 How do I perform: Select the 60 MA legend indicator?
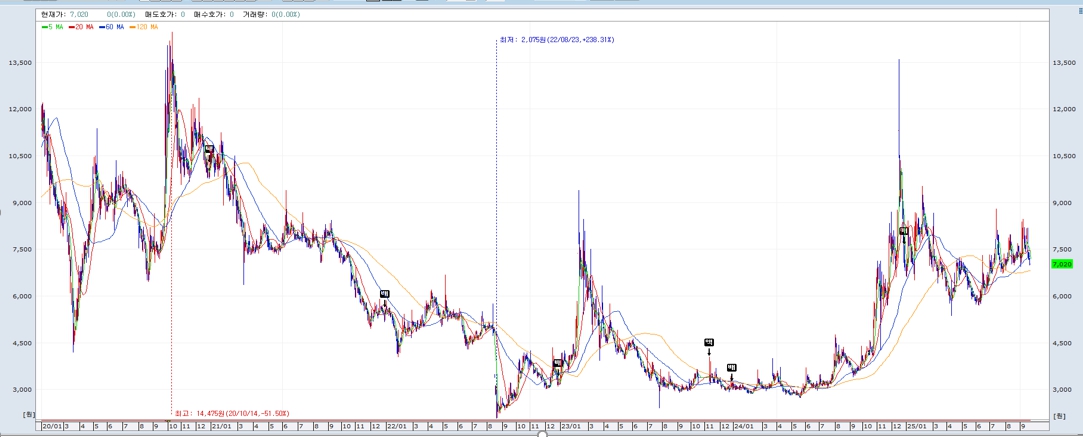click(113, 27)
